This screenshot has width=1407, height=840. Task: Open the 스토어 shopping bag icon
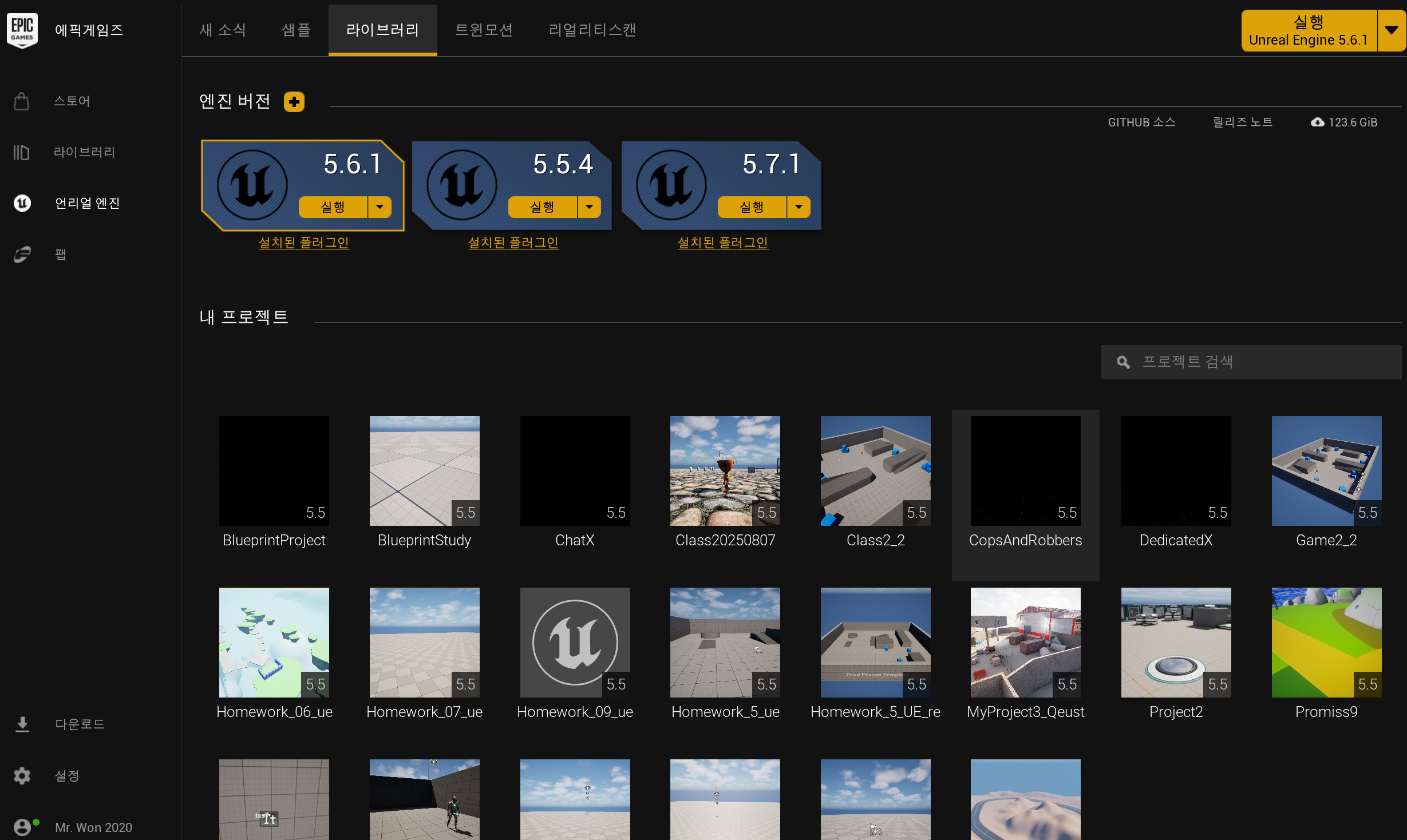(22, 101)
